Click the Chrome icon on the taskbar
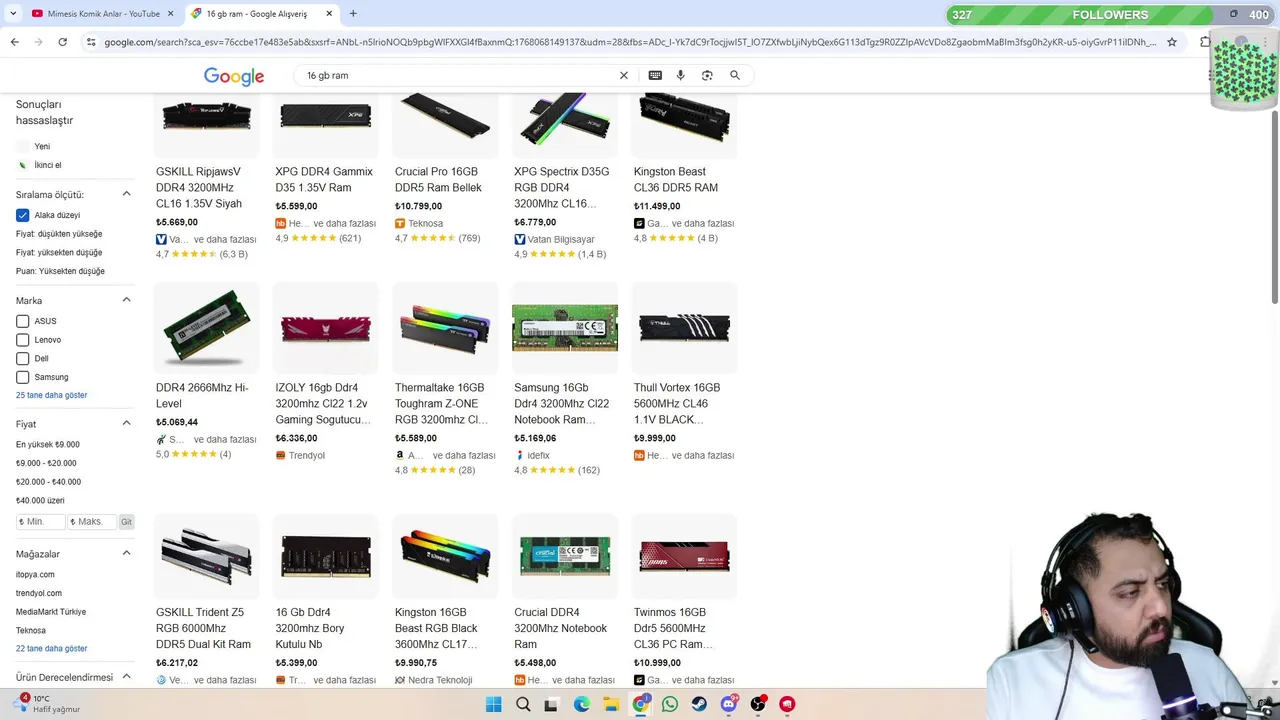 point(641,704)
